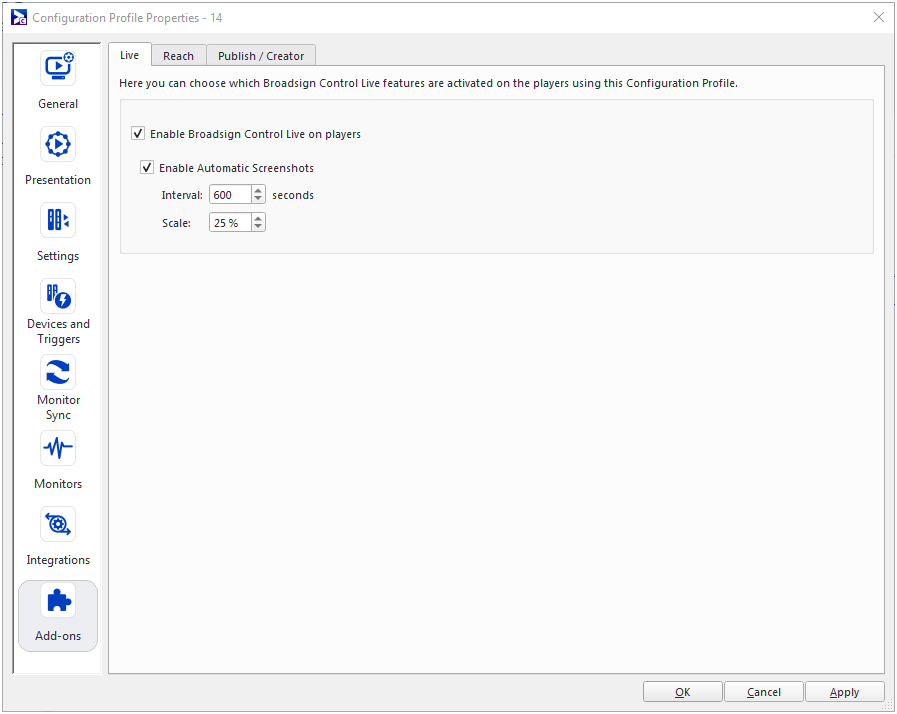897x714 pixels.
Task: Decrease the Interval value with down arrow
Action: pos(258,199)
